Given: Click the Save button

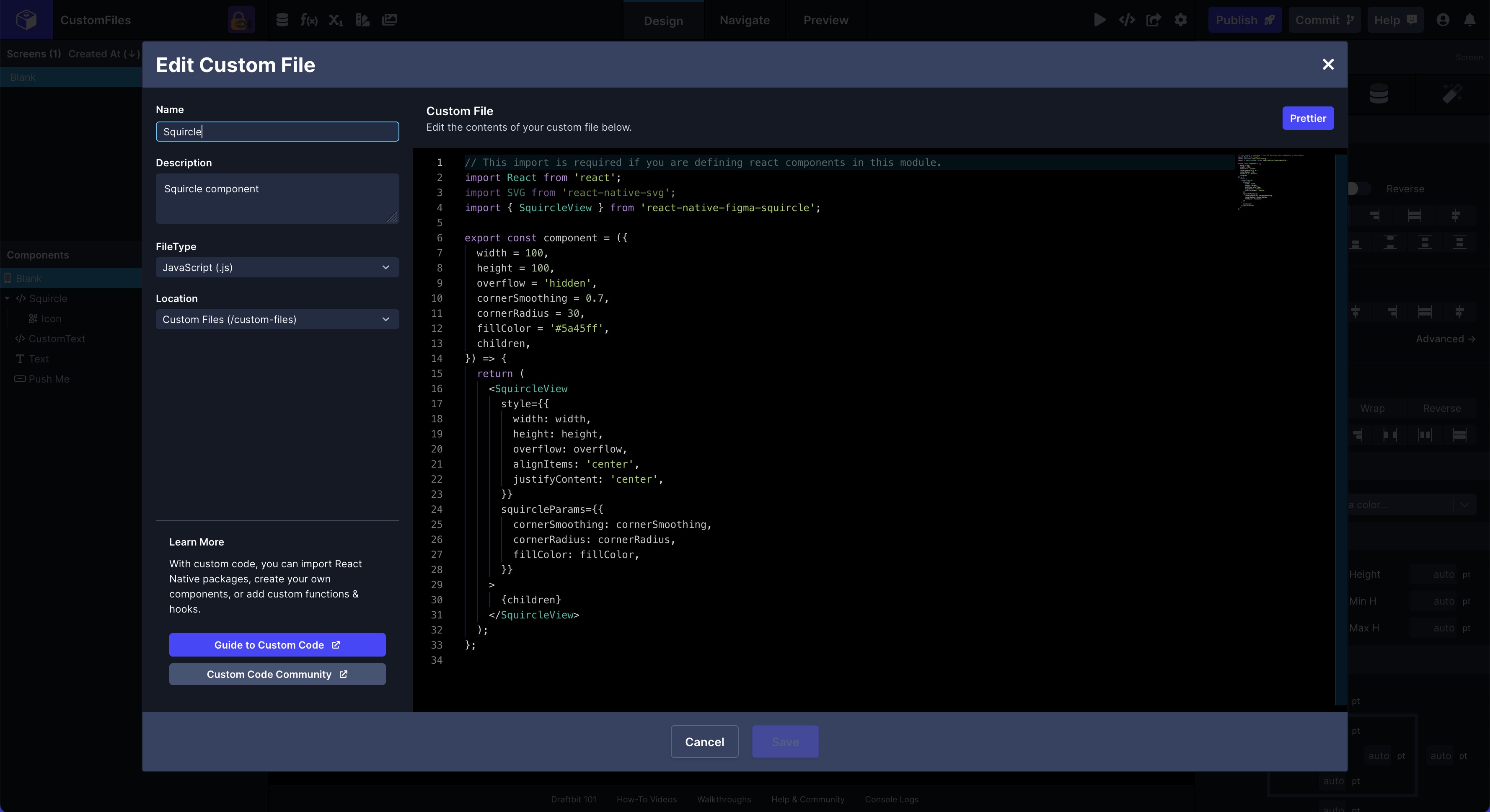Looking at the screenshot, I should click(x=785, y=742).
